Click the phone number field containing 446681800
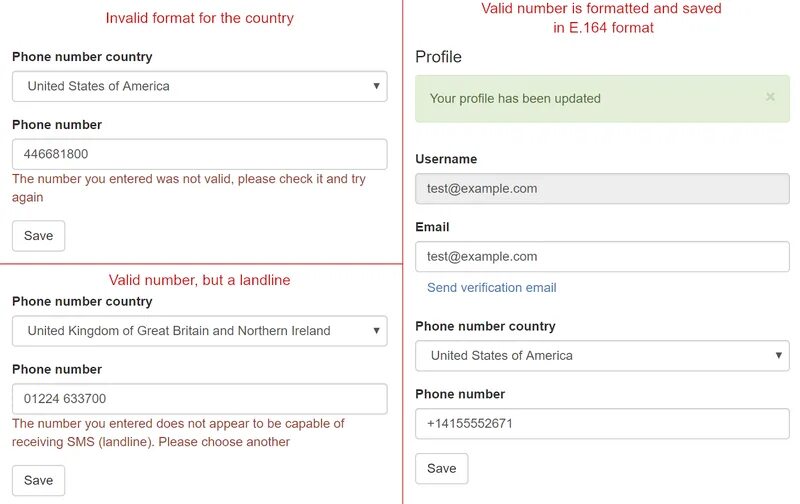 pos(199,154)
